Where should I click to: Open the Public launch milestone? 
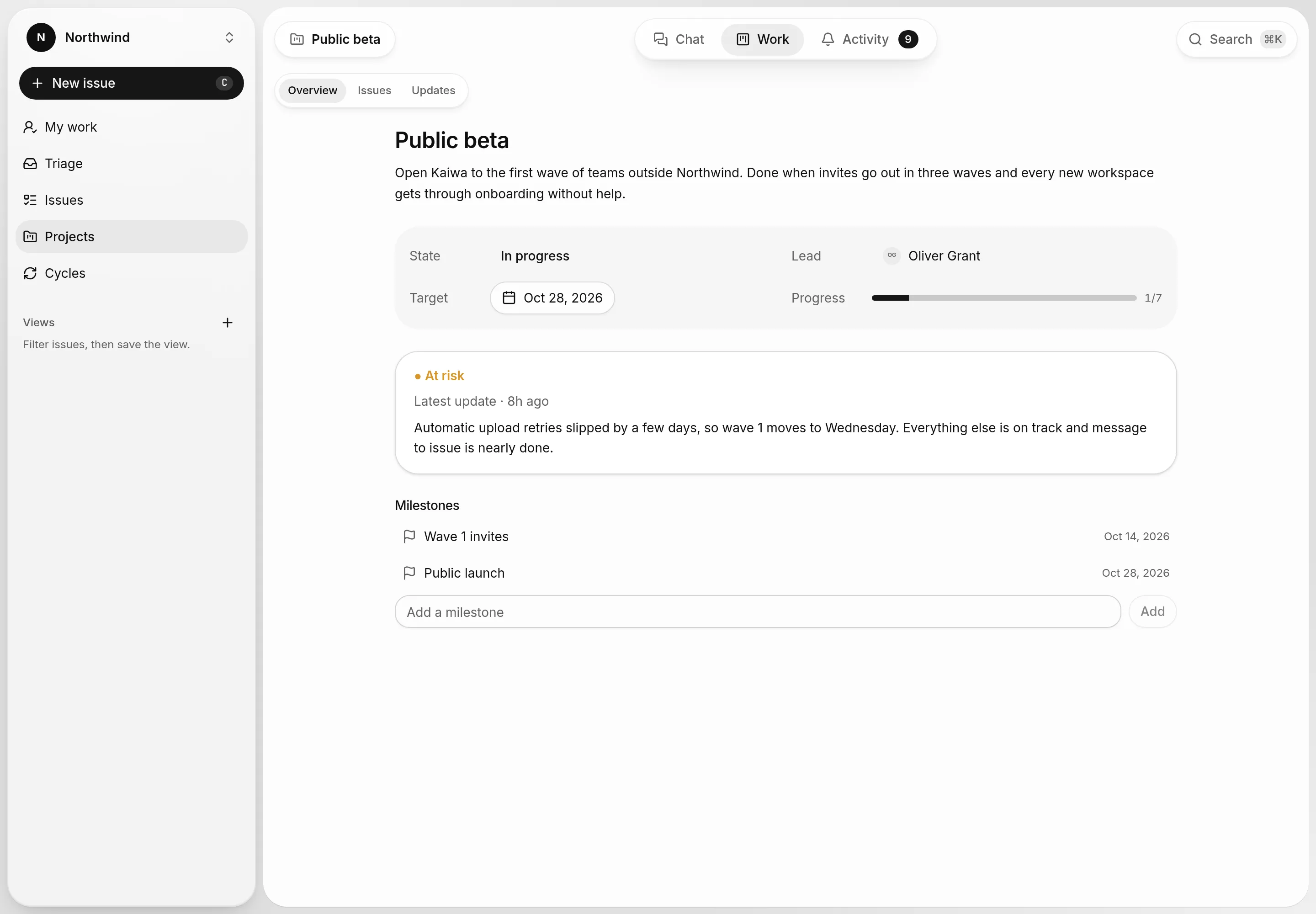point(785,573)
